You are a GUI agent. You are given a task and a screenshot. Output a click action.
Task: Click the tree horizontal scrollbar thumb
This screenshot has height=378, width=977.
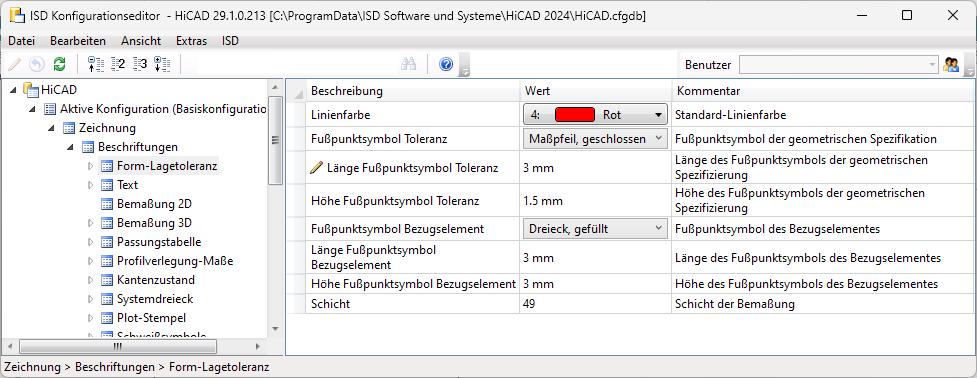118,346
